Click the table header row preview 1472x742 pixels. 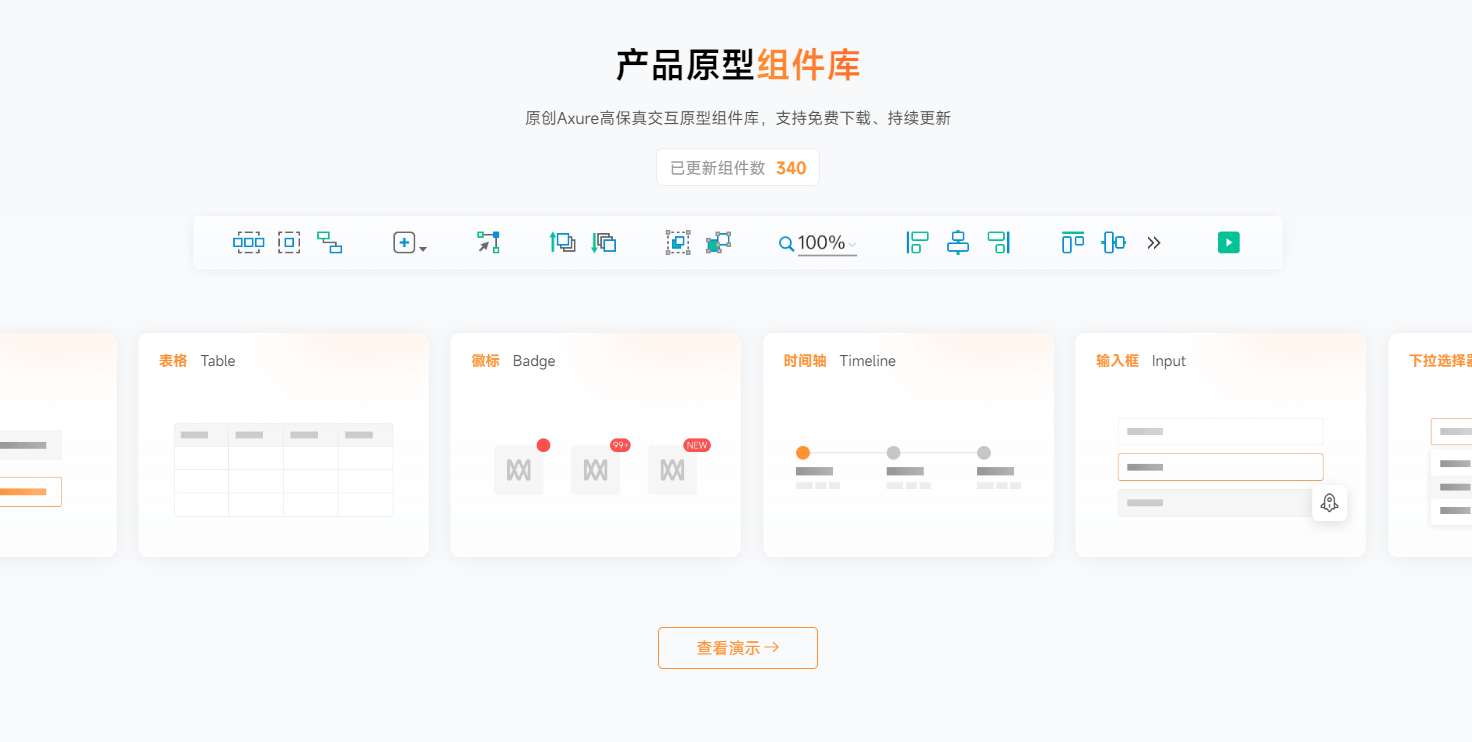(284, 435)
